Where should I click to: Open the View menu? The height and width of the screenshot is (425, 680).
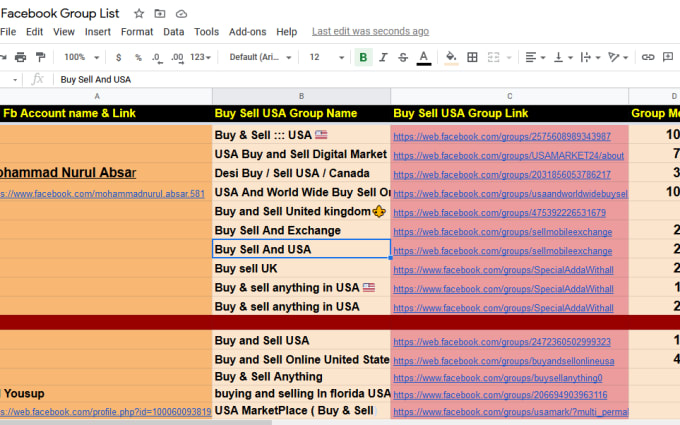tap(64, 32)
